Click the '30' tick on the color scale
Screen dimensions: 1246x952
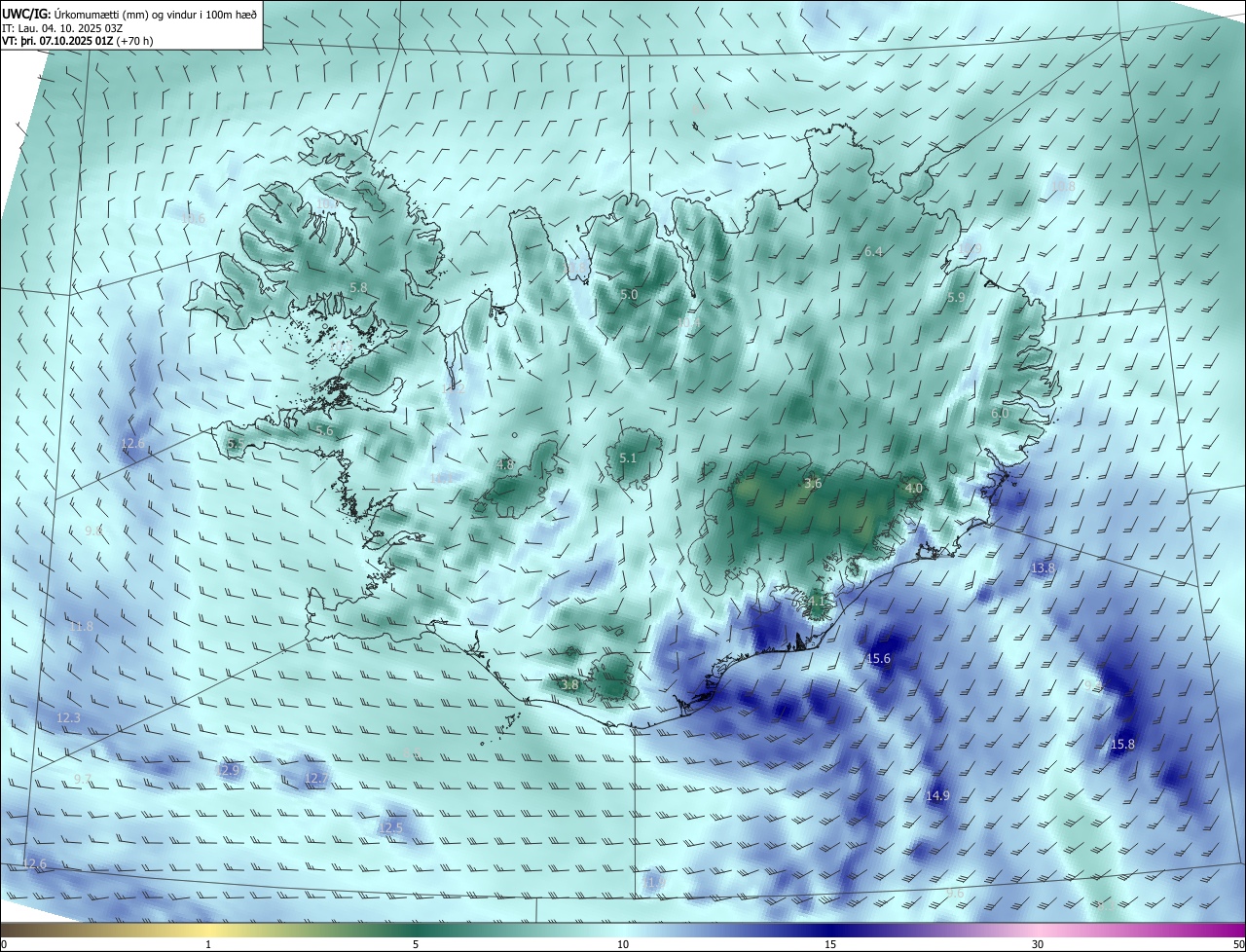(1038, 945)
